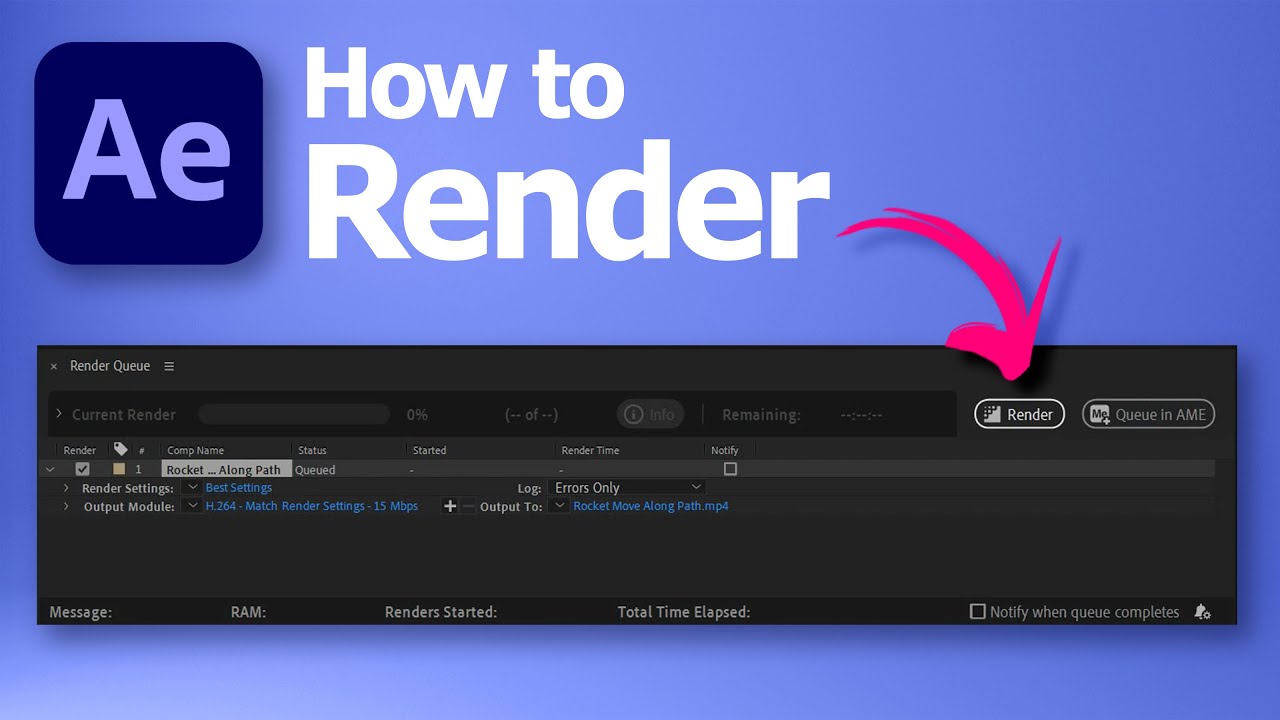
Task: Click the Status column header
Action: 312,450
